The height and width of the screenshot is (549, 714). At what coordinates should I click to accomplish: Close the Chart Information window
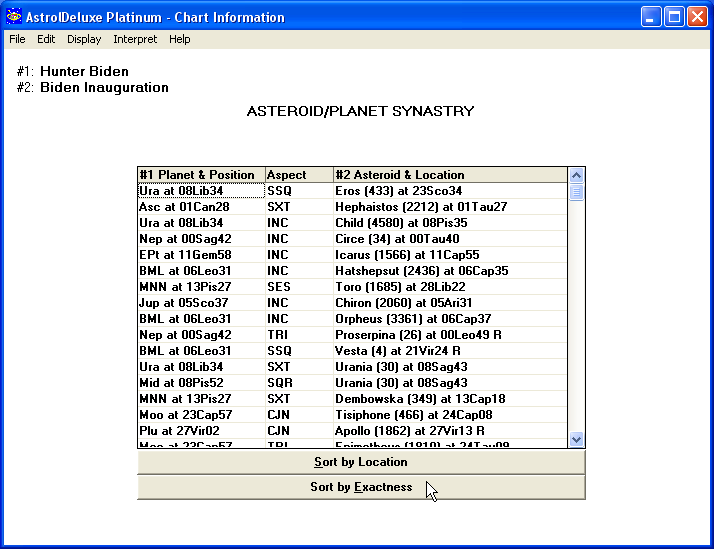[697, 17]
